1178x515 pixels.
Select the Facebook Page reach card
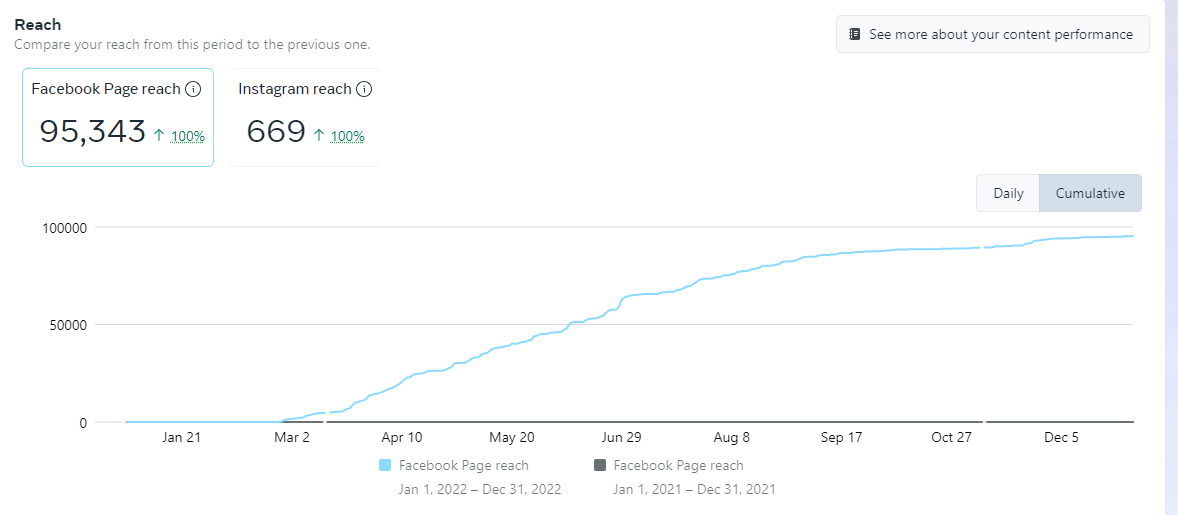click(x=118, y=117)
